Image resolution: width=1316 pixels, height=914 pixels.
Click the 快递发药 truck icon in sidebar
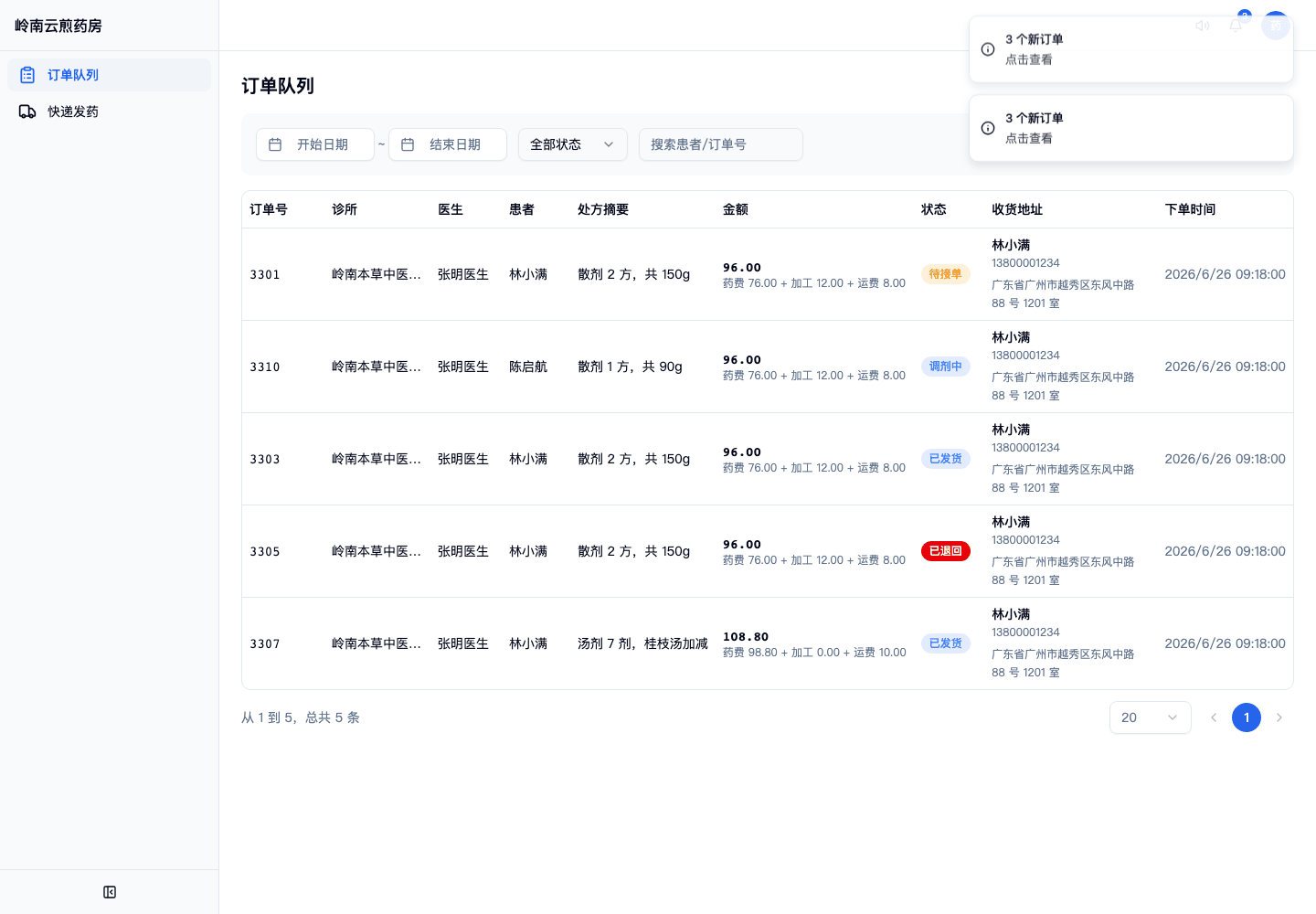click(x=27, y=112)
